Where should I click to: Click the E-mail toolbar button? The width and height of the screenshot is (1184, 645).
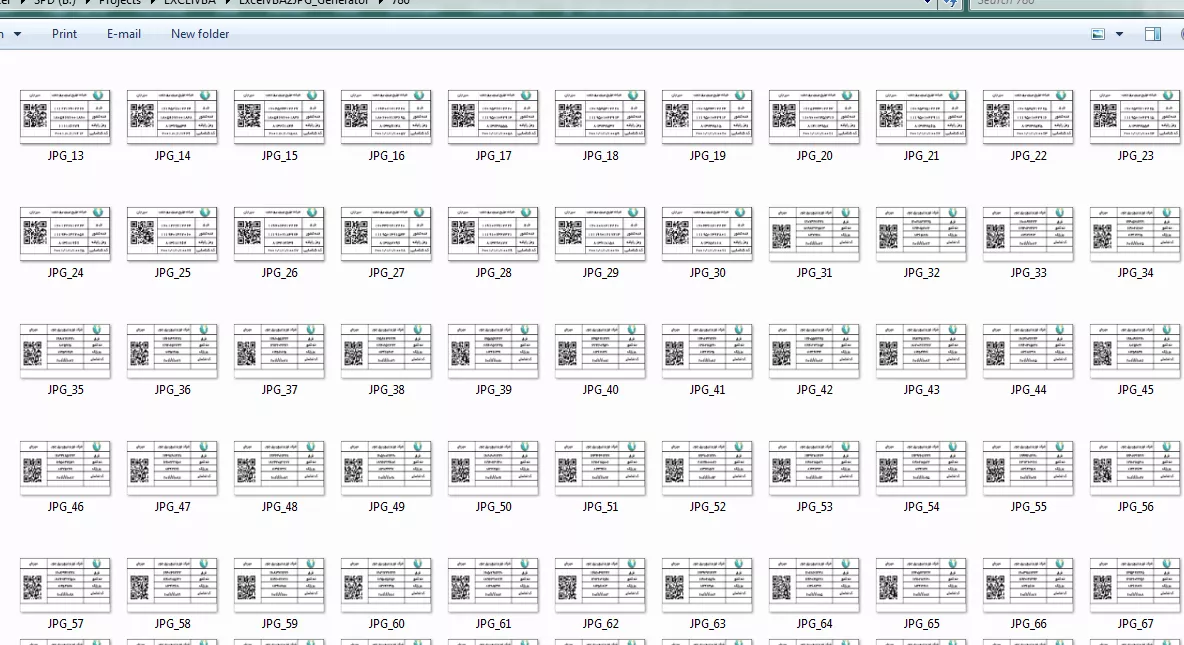pos(124,34)
